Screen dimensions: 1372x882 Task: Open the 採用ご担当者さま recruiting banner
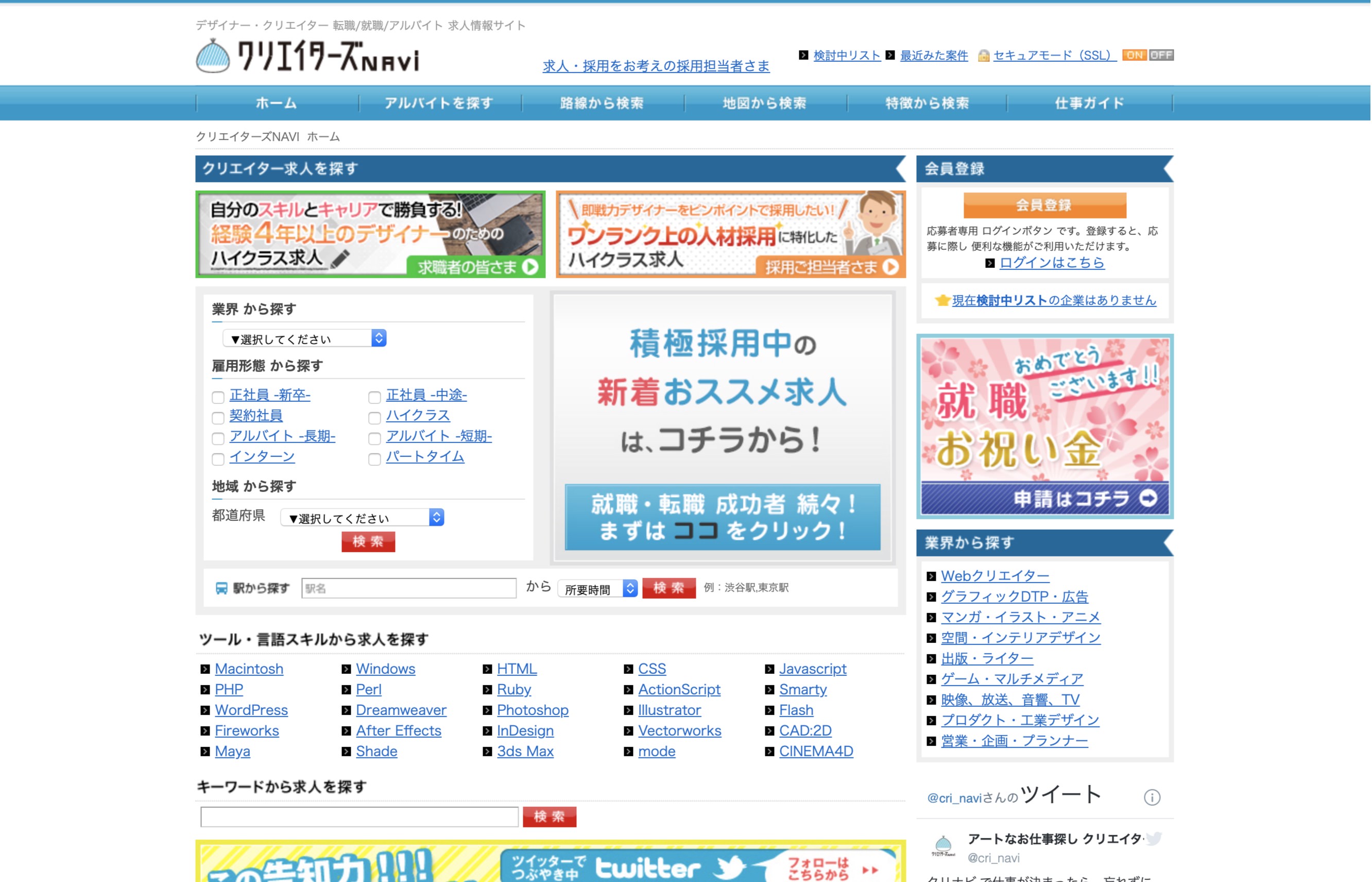click(x=730, y=234)
